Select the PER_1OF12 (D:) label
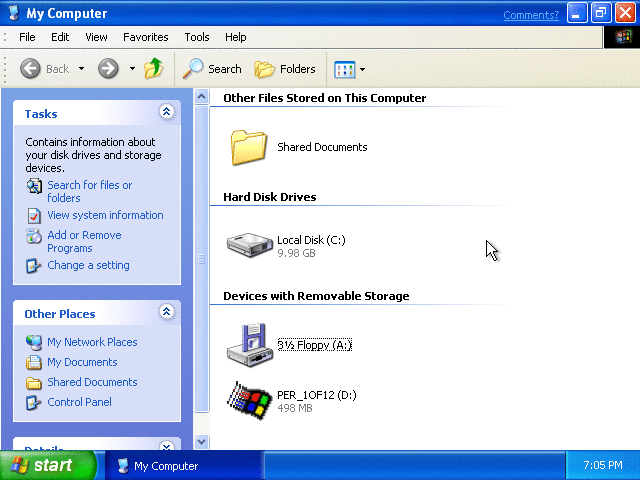 (317, 395)
